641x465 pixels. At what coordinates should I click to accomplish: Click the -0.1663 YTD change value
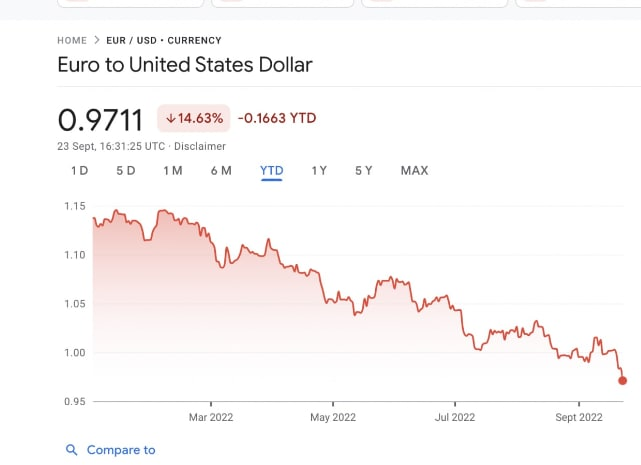277,118
